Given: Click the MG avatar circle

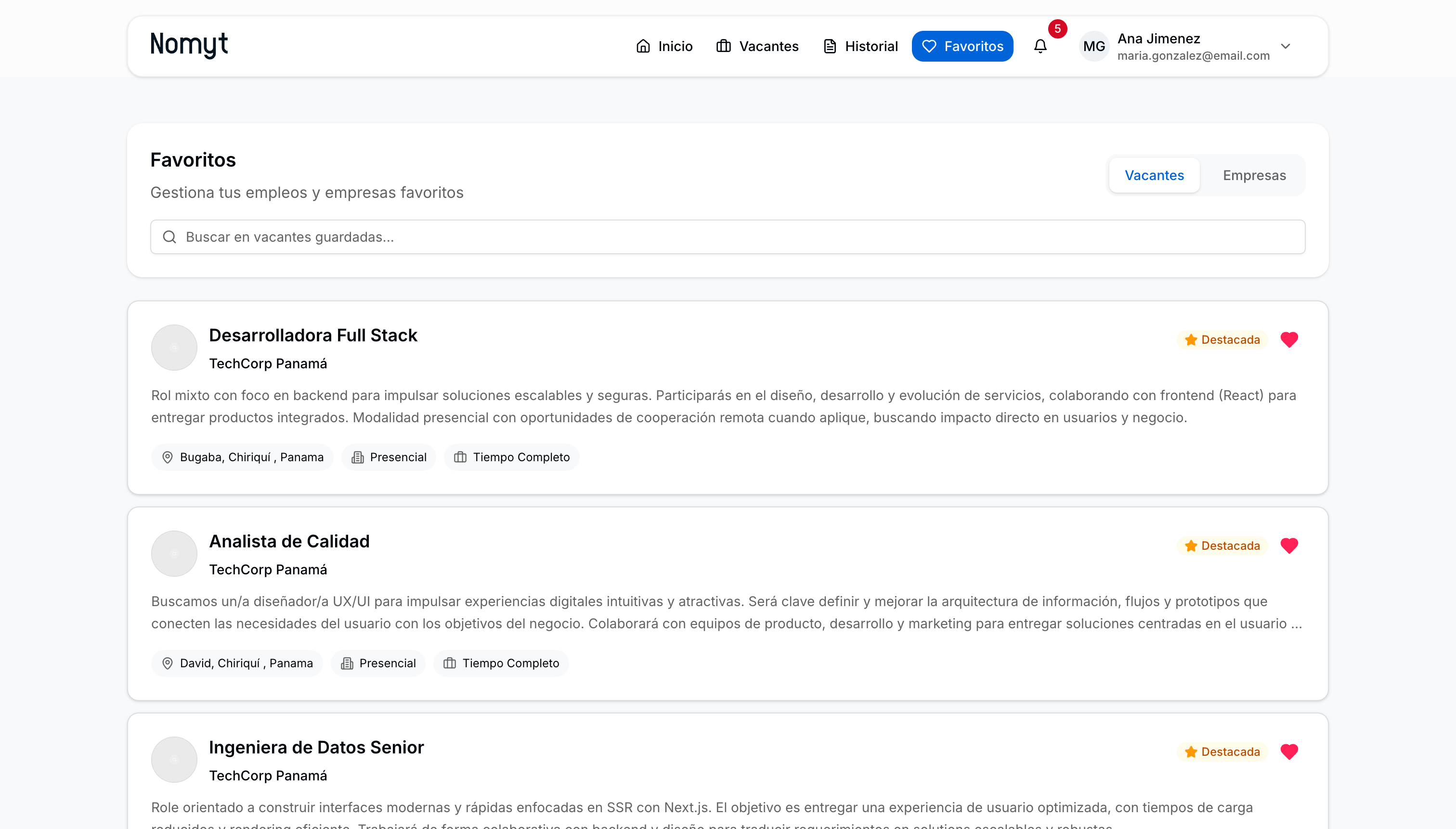Looking at the screenshot, I should [x=1093, y=46].
